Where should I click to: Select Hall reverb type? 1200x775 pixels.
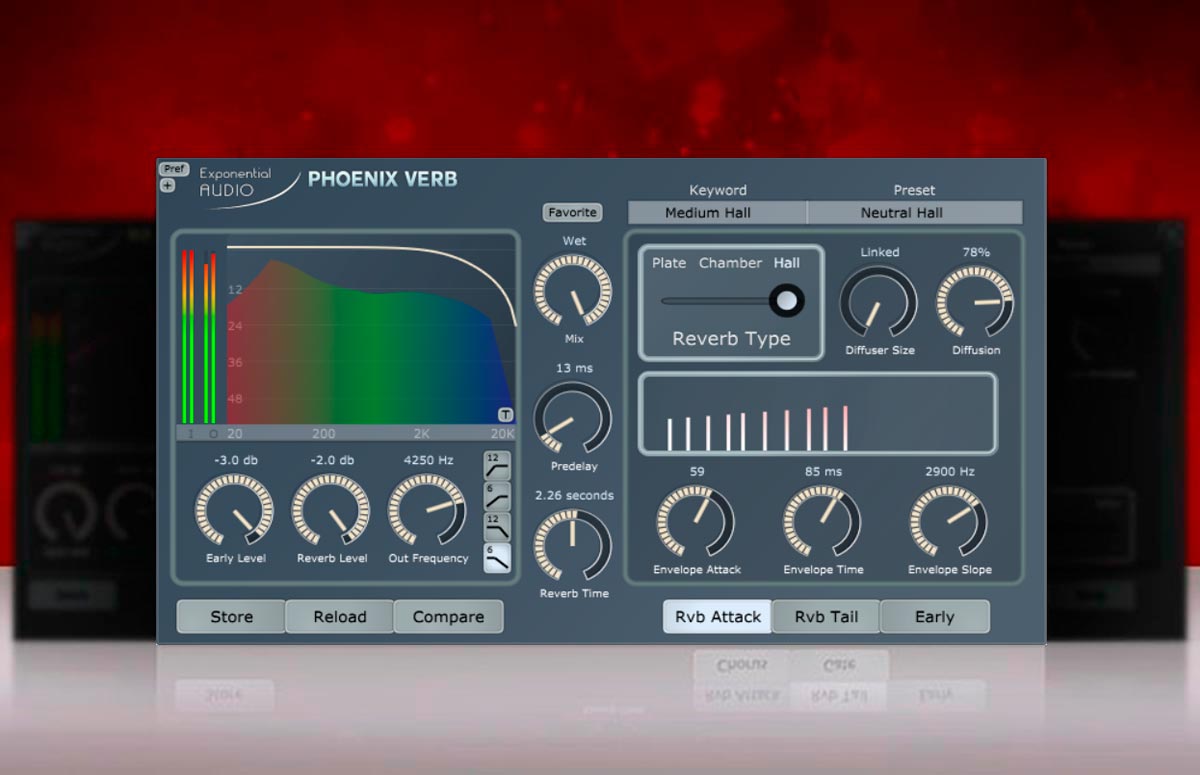[787, 263]
